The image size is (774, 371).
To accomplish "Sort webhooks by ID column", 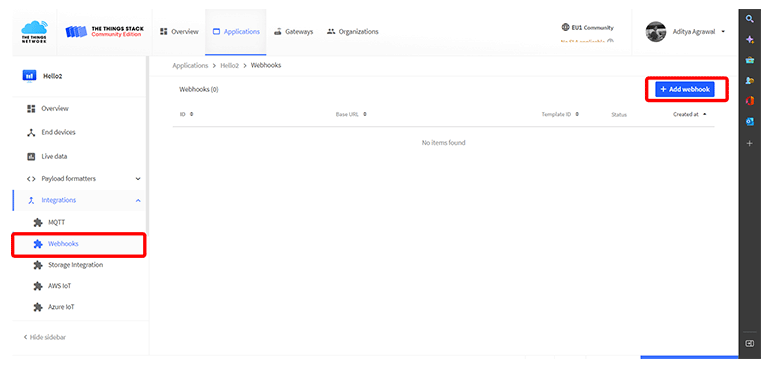I will click(x=186, y=114).
